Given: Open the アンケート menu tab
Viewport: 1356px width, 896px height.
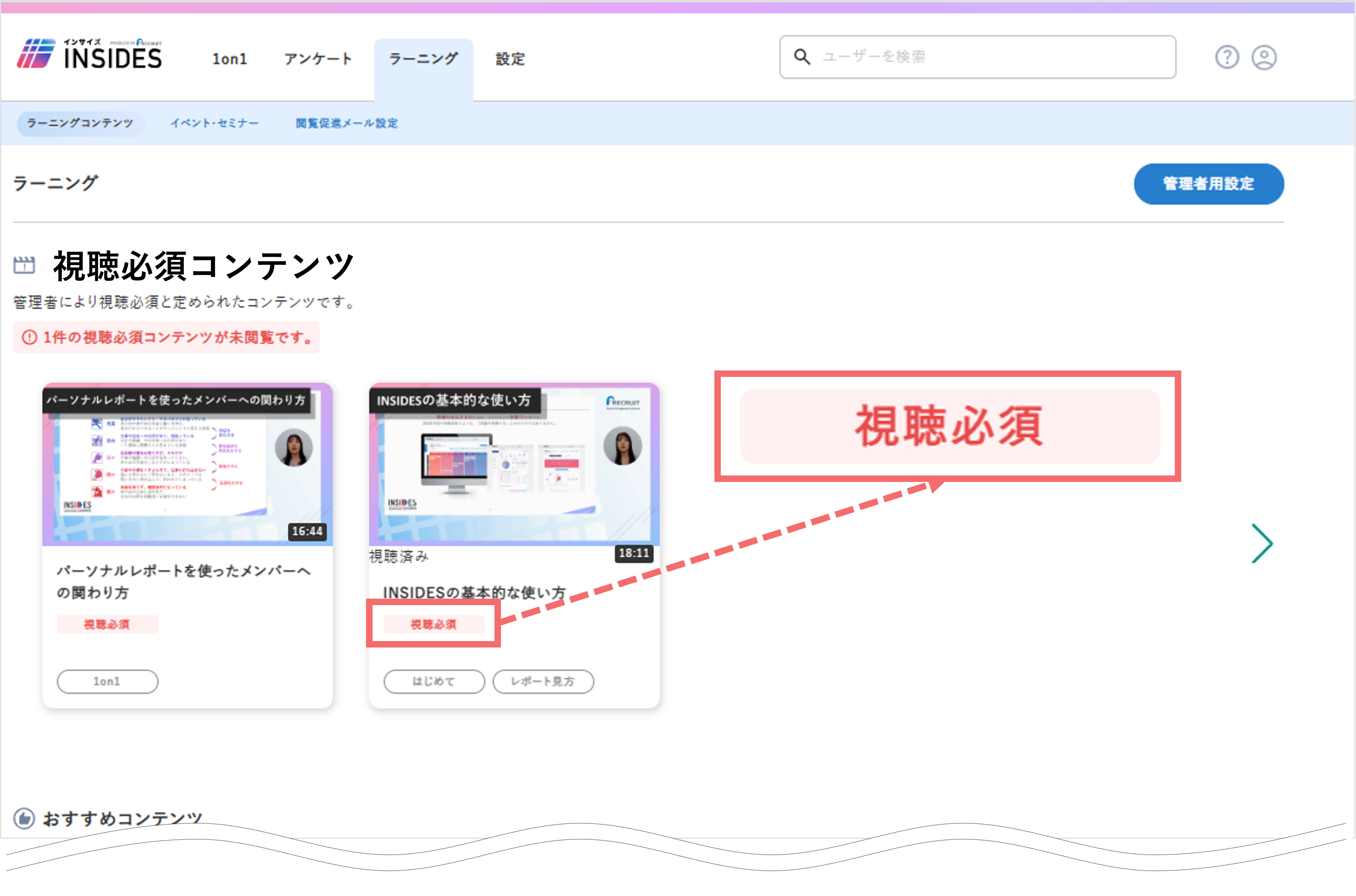Looking at the screenshot, I should point(318,59).
